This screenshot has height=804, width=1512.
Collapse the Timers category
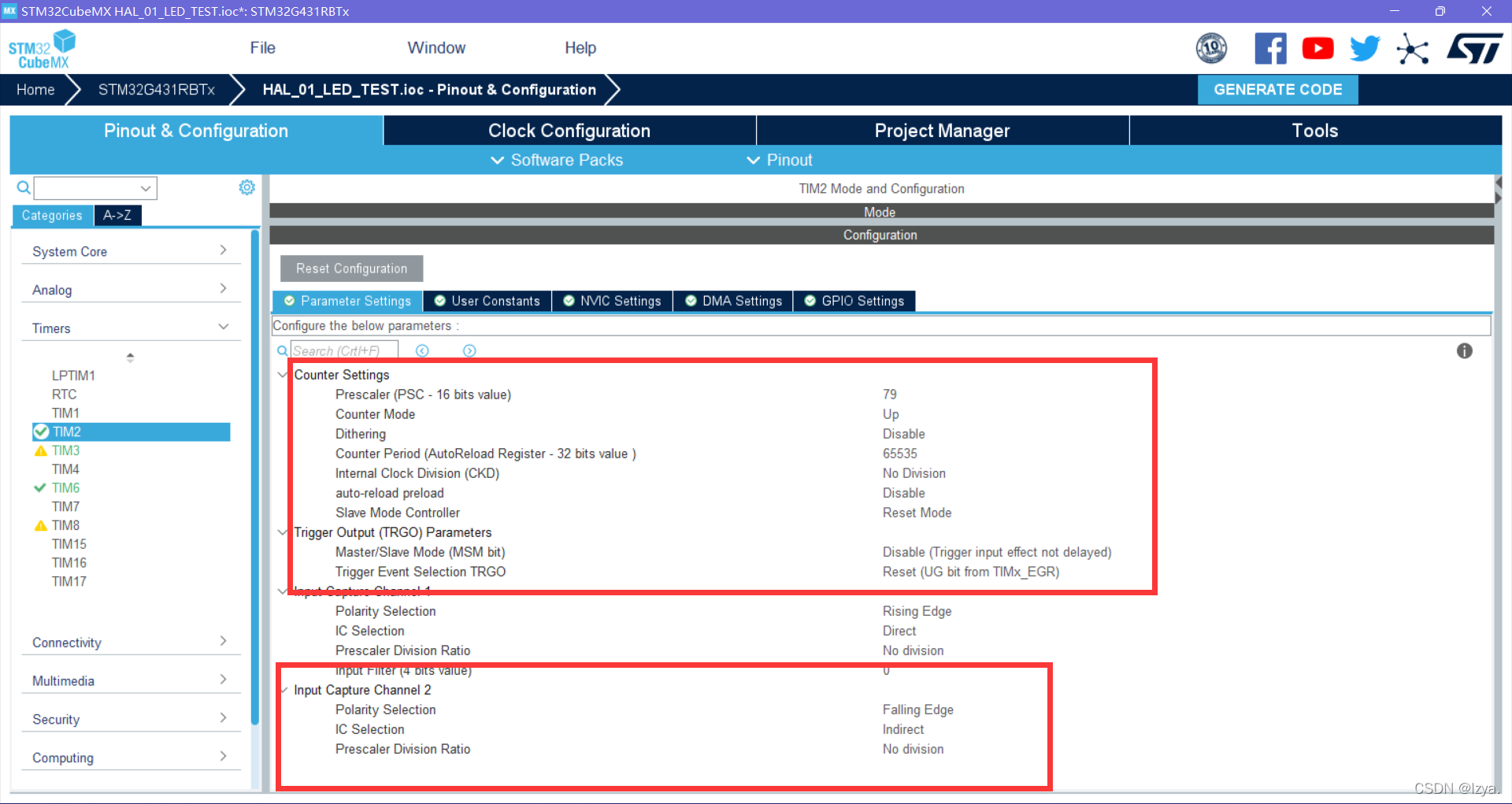pyautogui.click(x=130, y=328)
